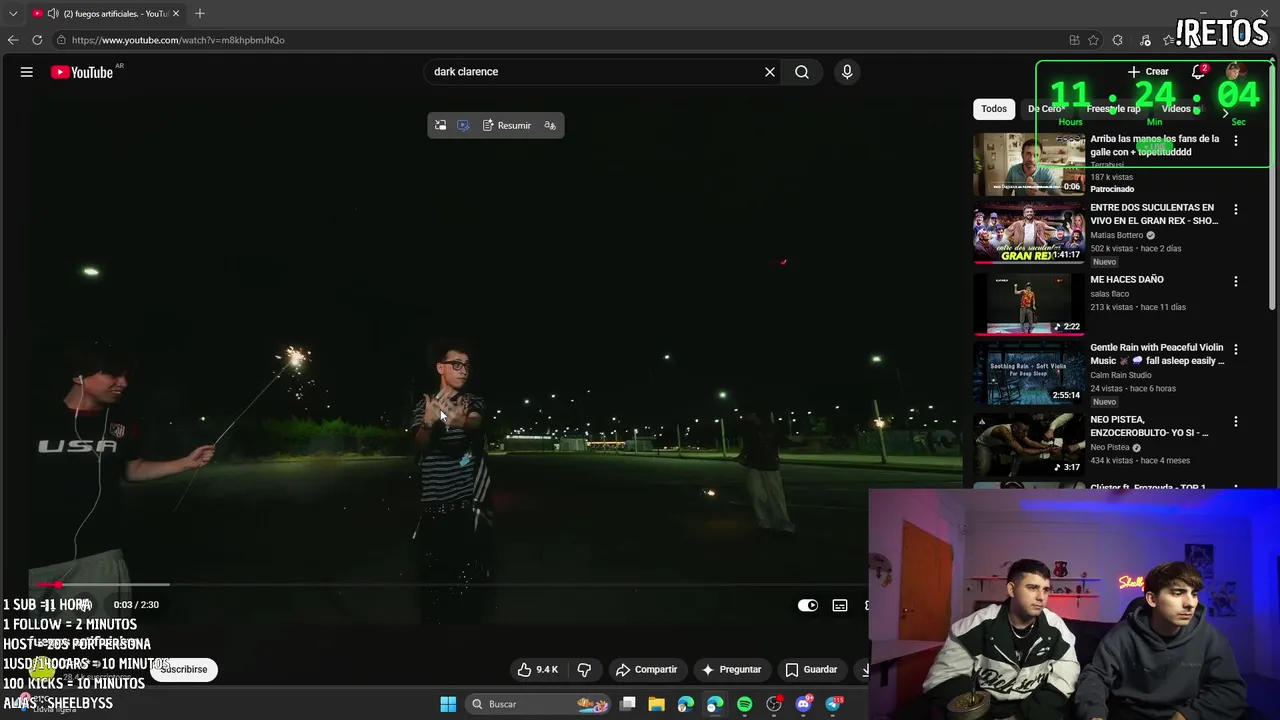Reload the page with the refresh icon
This screenshot has height=720, width=1280.
[37, 40]
